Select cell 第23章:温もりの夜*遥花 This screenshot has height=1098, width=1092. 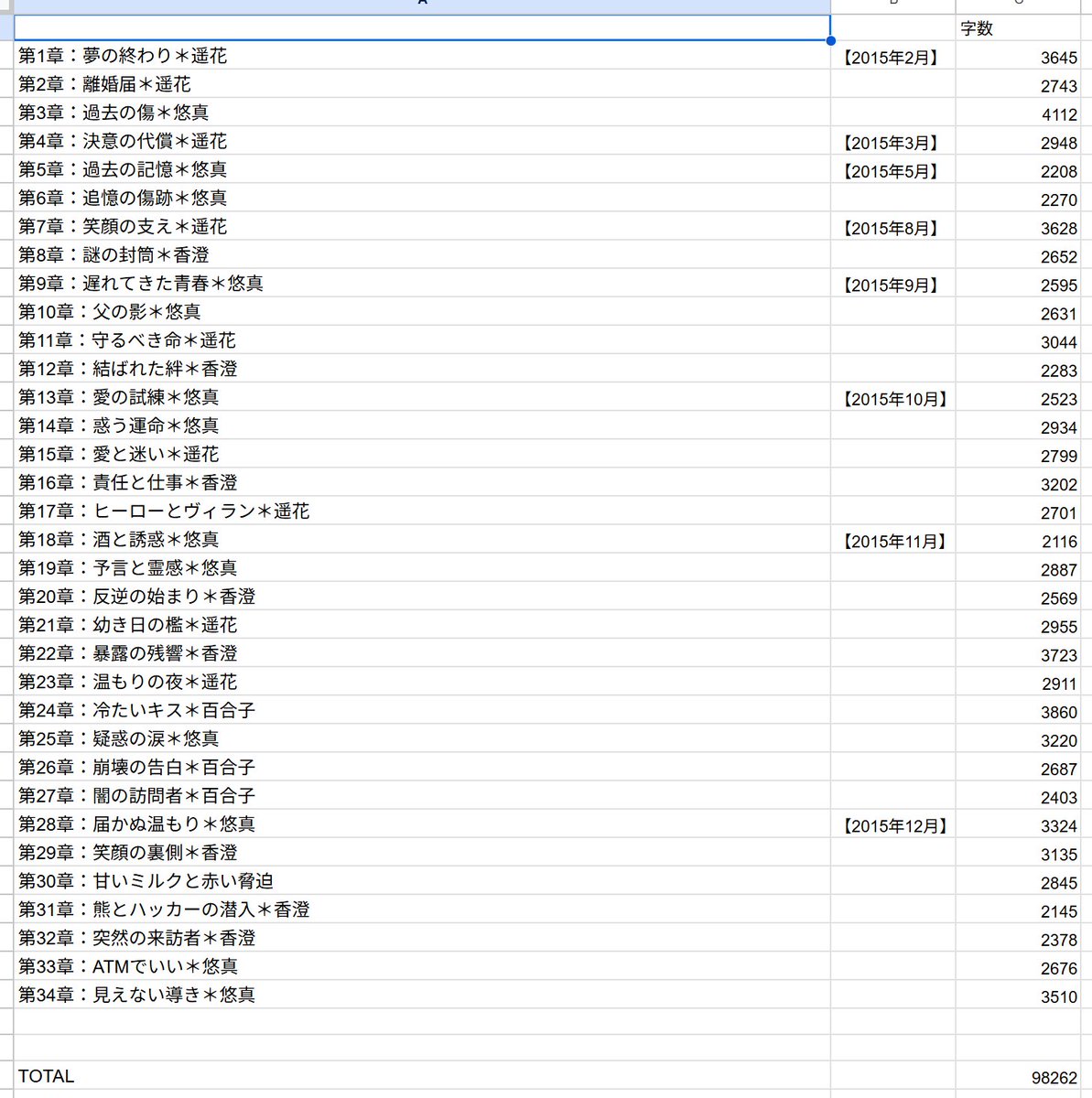click(x=422, y=681)
